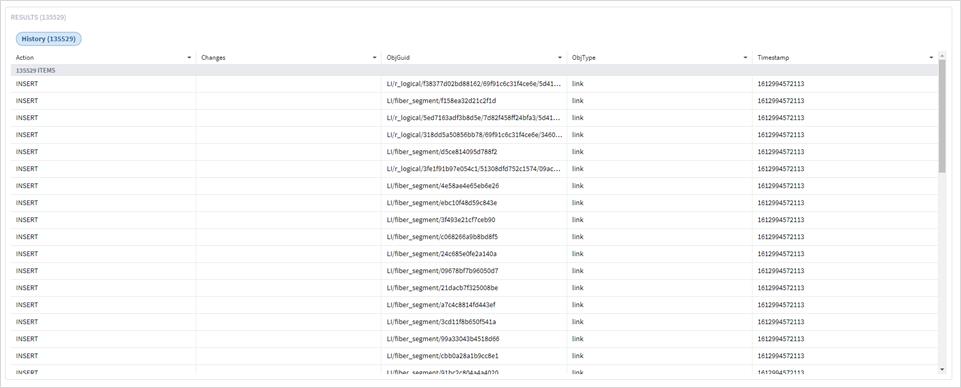
Task: Select ObjGuid LI/r_logical/f38377d02bd88162 cell
Action: tap(474, 83)
